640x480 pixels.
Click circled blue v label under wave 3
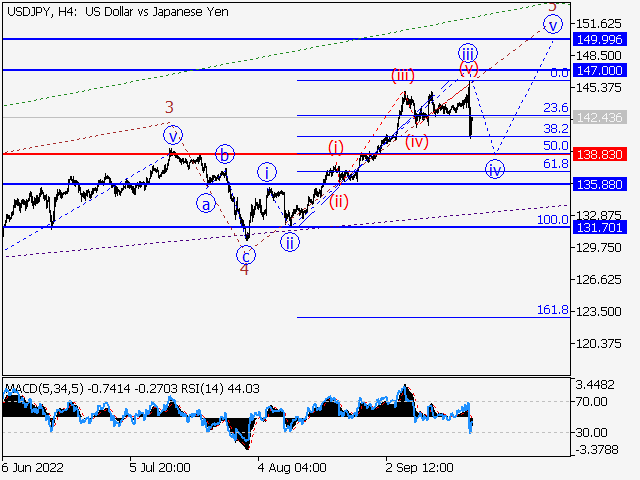click(x=173, y=135)
